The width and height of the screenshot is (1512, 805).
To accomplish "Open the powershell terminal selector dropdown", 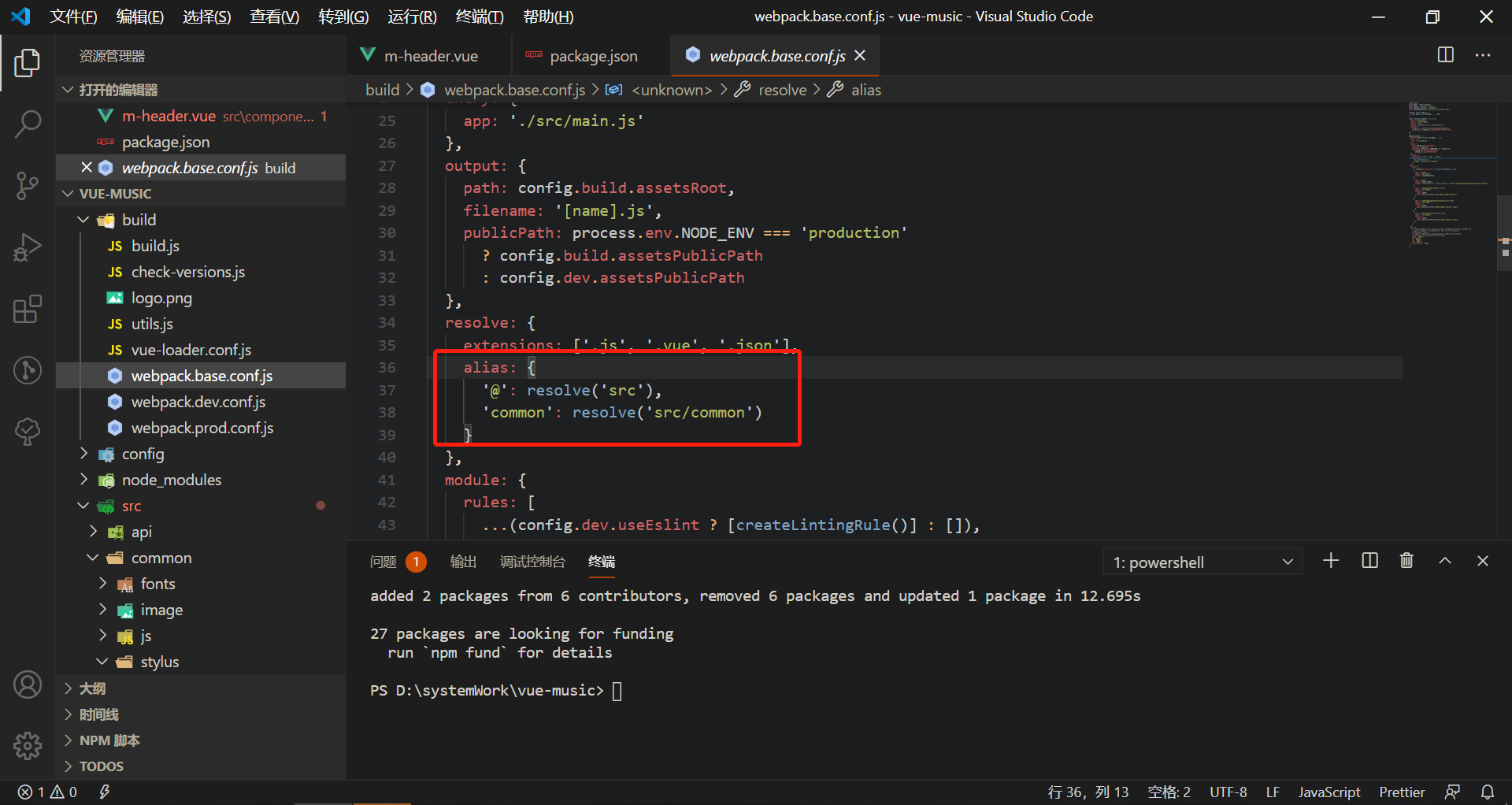I will coord(1203,562).
